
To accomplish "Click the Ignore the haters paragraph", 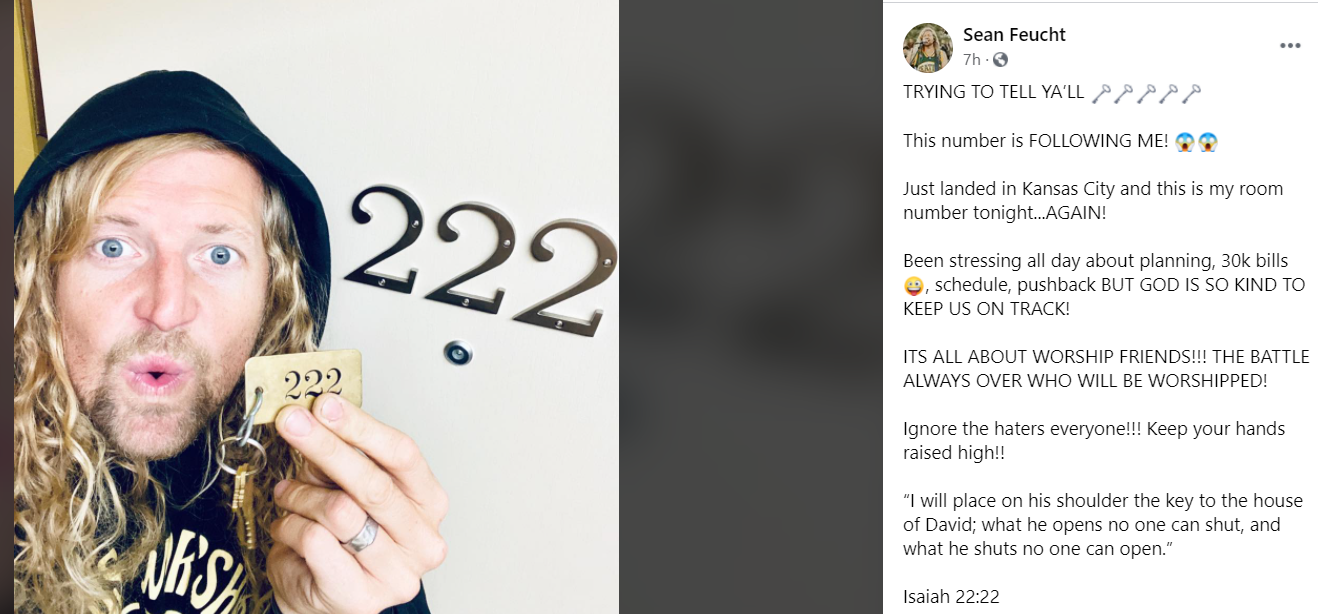I will tap(1094, 441).
